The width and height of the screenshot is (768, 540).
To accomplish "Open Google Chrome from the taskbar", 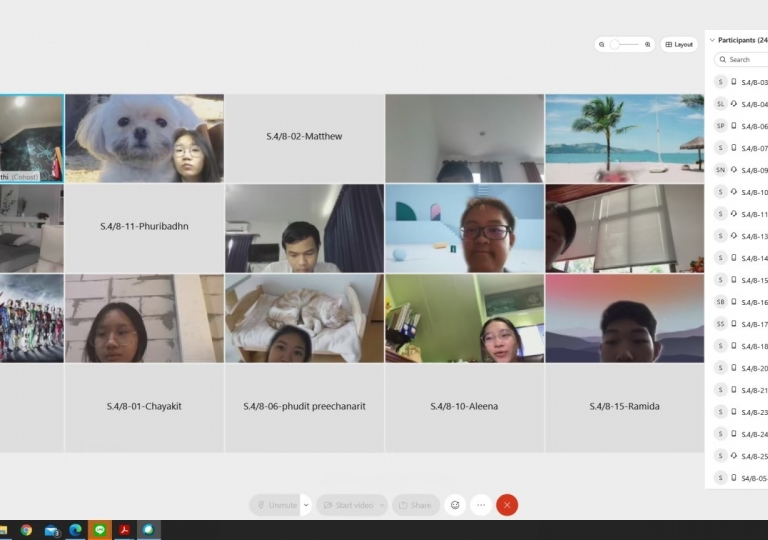I will pyautogui.click(x=26, y=530).
